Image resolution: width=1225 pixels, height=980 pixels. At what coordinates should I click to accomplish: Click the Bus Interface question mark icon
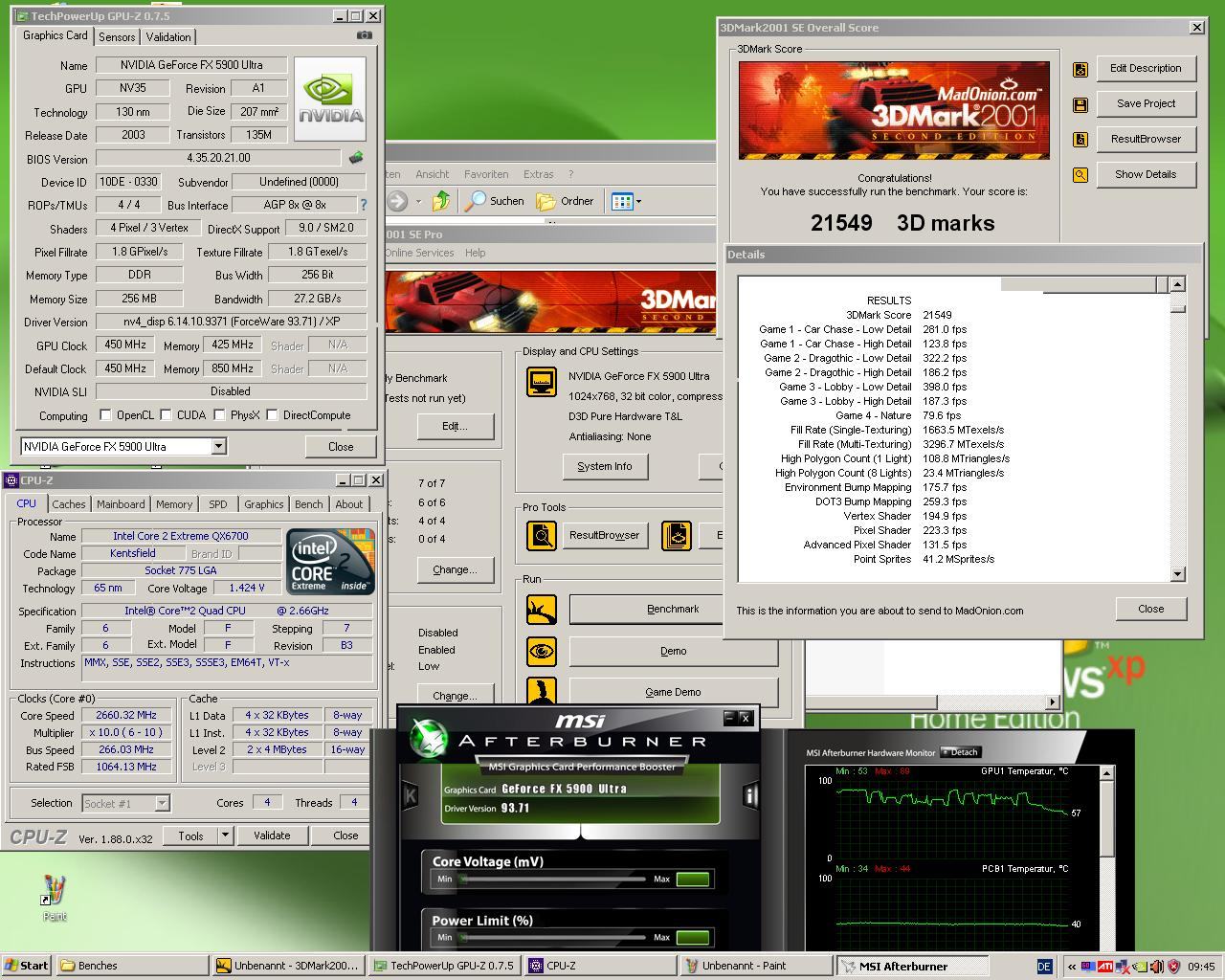[363, 205]
